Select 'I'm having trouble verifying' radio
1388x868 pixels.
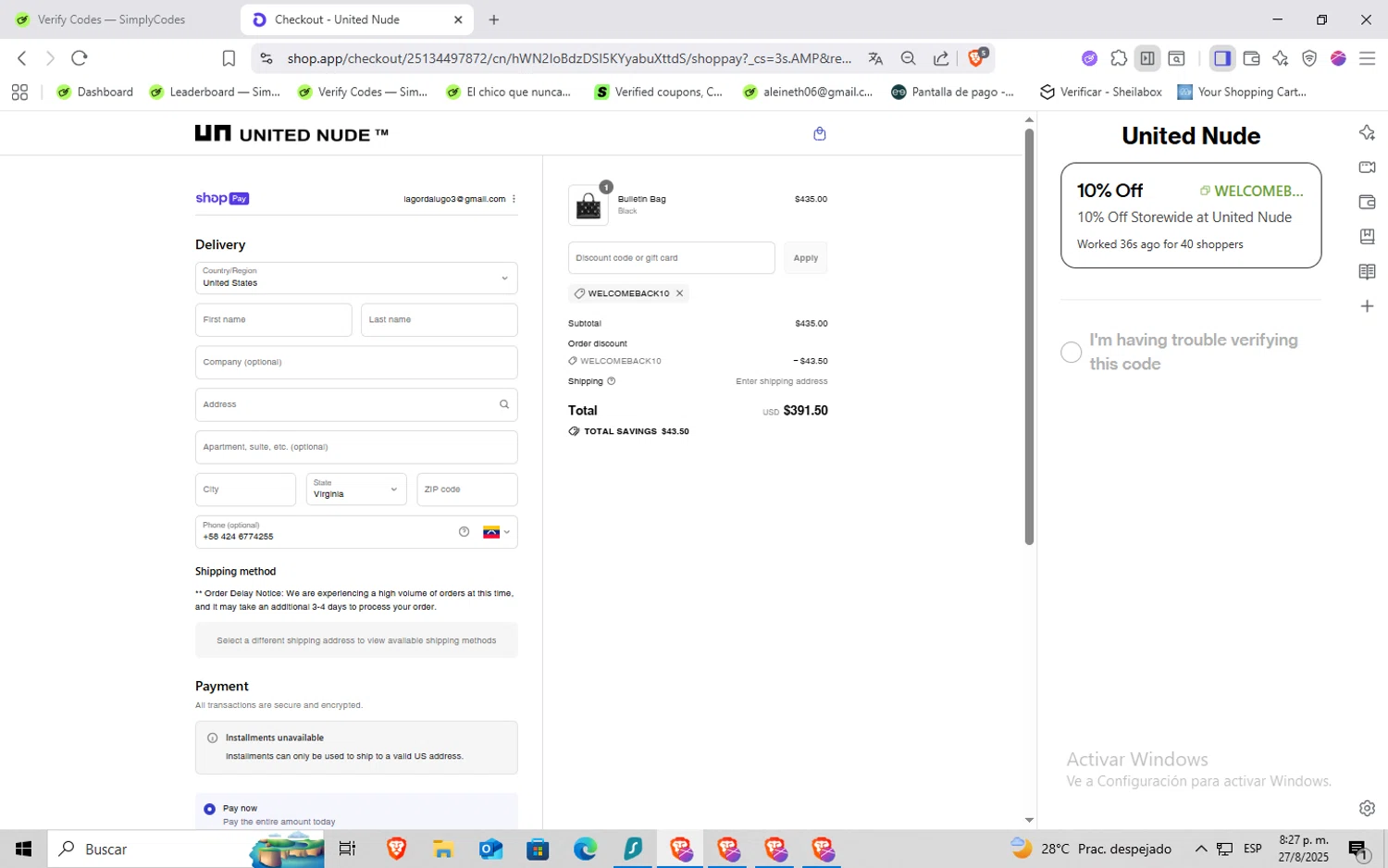(1071, 353)
